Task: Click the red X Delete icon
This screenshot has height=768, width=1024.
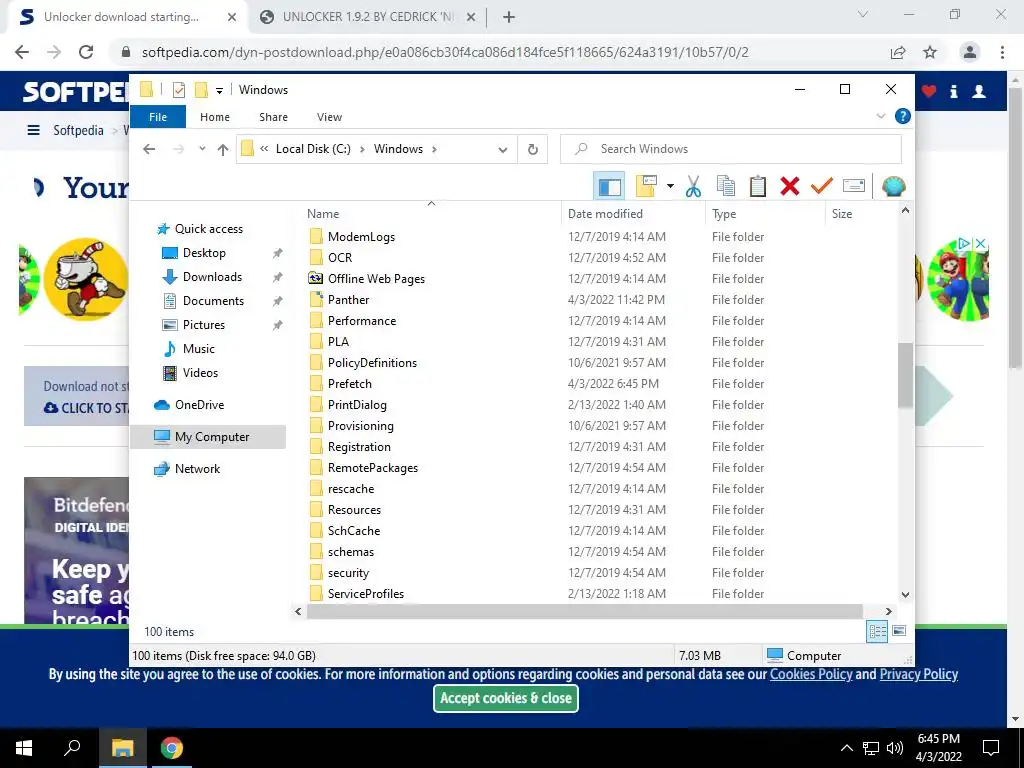Action: [x=790, y=187]
